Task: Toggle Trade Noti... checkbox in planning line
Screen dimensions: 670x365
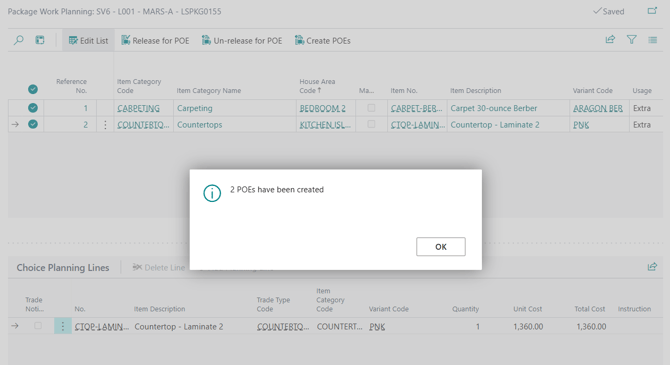Action: click(x=38, y=326)
